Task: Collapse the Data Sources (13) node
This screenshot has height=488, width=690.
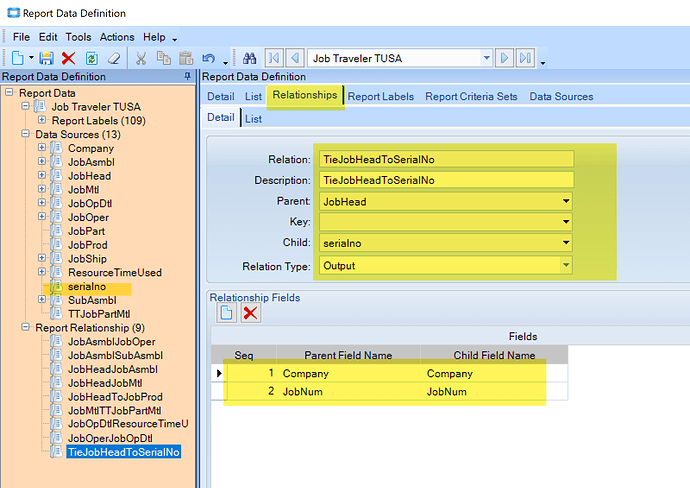Action: click(26, 133)
